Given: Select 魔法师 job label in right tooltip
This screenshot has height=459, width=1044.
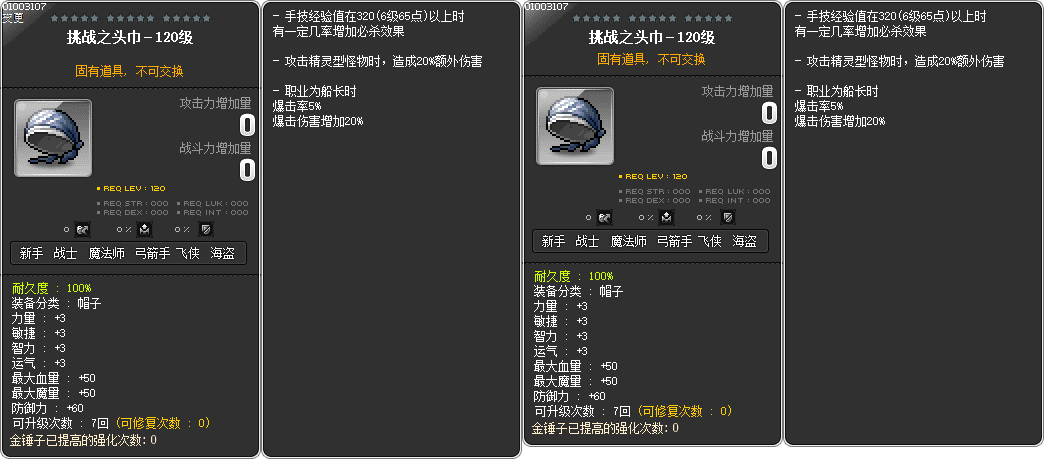Looking at the screenshot, I should [x=629, y=241].
